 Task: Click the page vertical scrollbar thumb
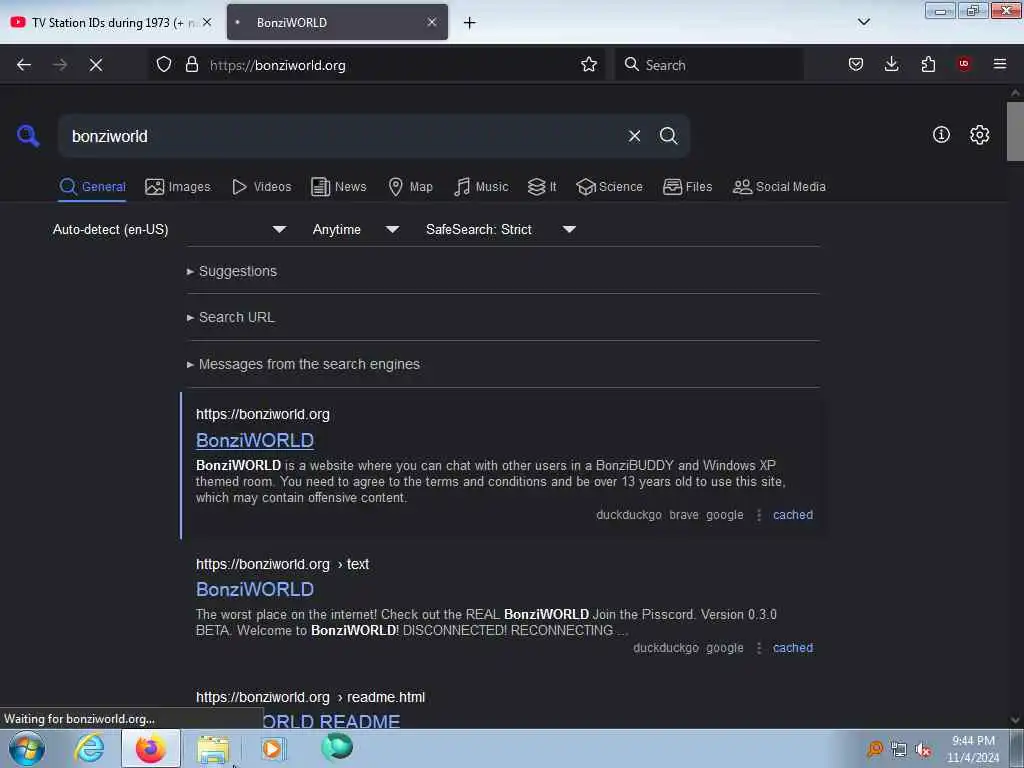pos(1015,131)
